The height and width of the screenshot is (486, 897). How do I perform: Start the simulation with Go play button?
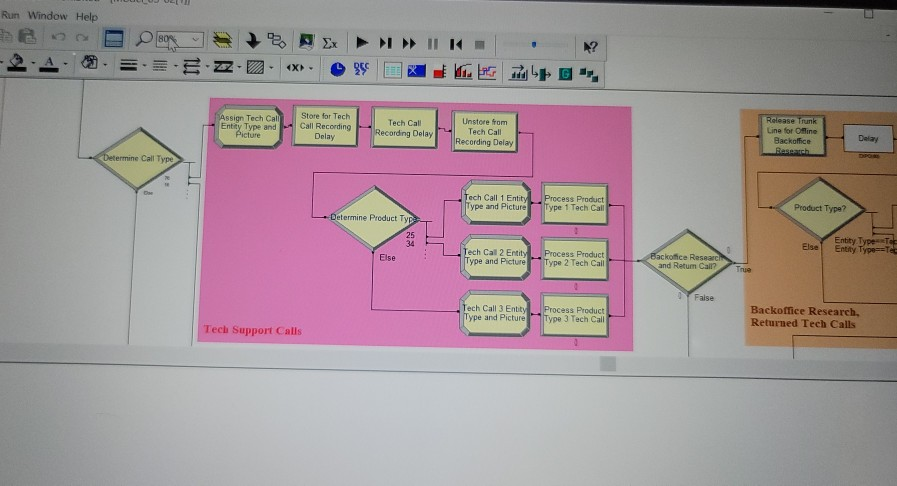[x=362, y=42]
